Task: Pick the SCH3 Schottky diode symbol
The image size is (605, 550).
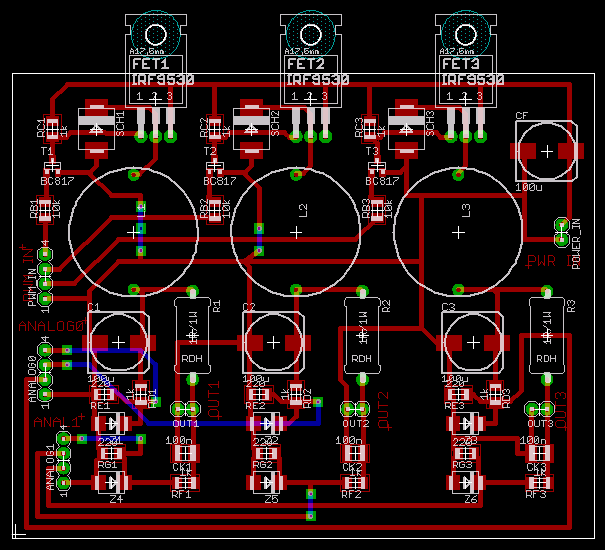Action: pos(406,129)
